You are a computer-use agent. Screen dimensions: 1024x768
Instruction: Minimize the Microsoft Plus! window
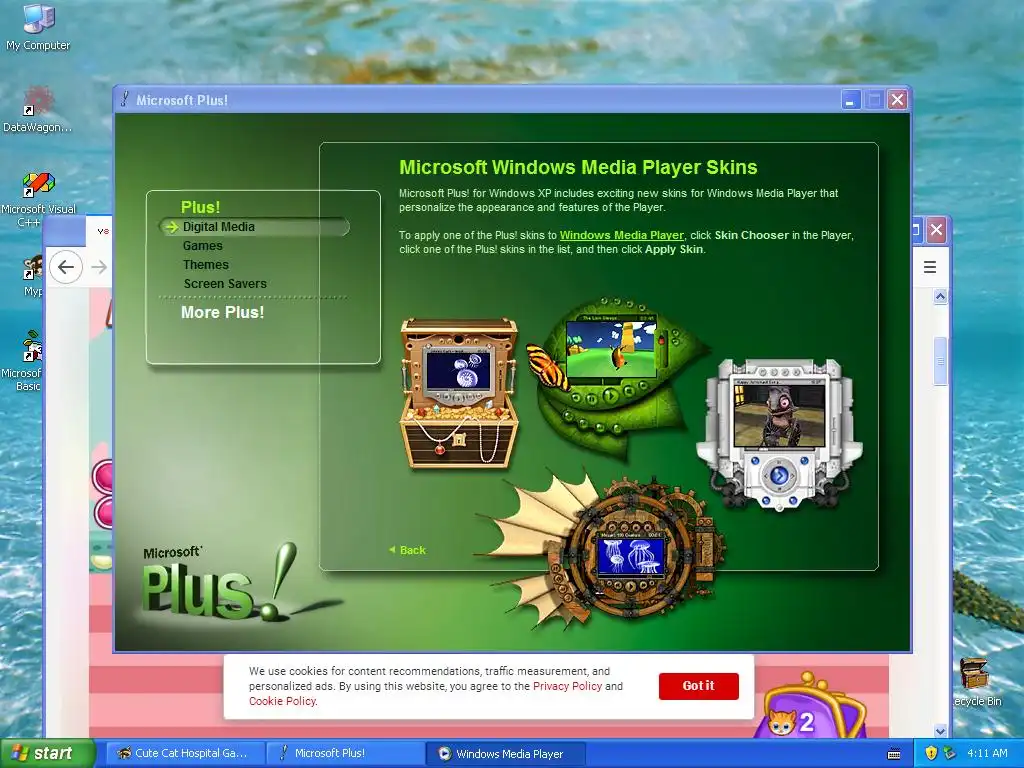coord(850,100)
